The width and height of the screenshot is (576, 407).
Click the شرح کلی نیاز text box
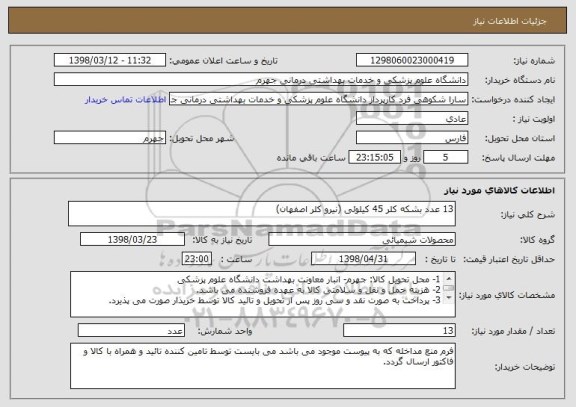pyautogui.click(x=262, y=214)
